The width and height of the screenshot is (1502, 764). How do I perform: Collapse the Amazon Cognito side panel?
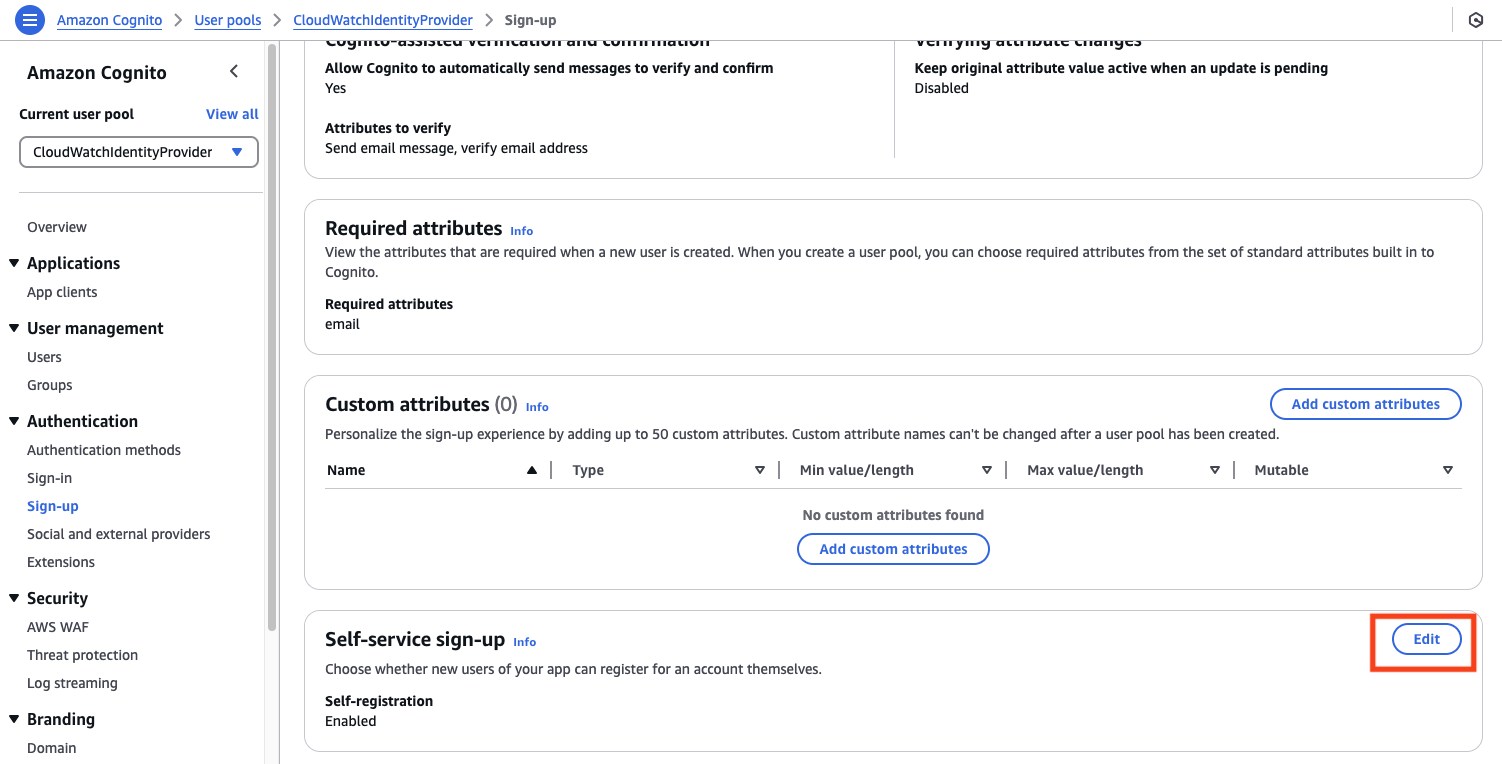(x=234, y=72)
